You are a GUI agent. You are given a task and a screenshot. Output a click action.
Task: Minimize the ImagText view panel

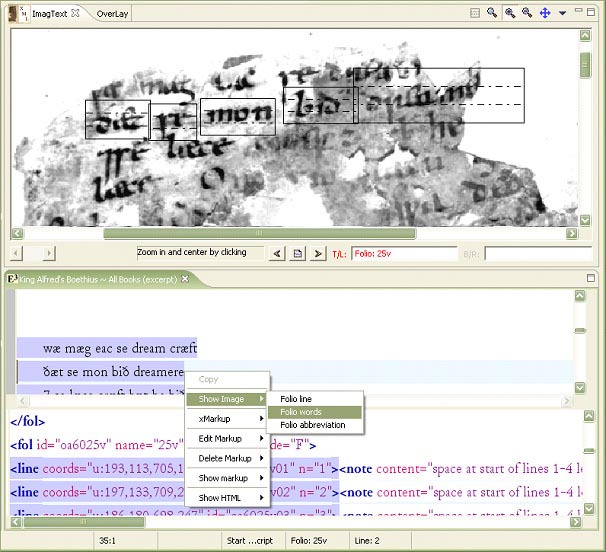coord(578,11)
